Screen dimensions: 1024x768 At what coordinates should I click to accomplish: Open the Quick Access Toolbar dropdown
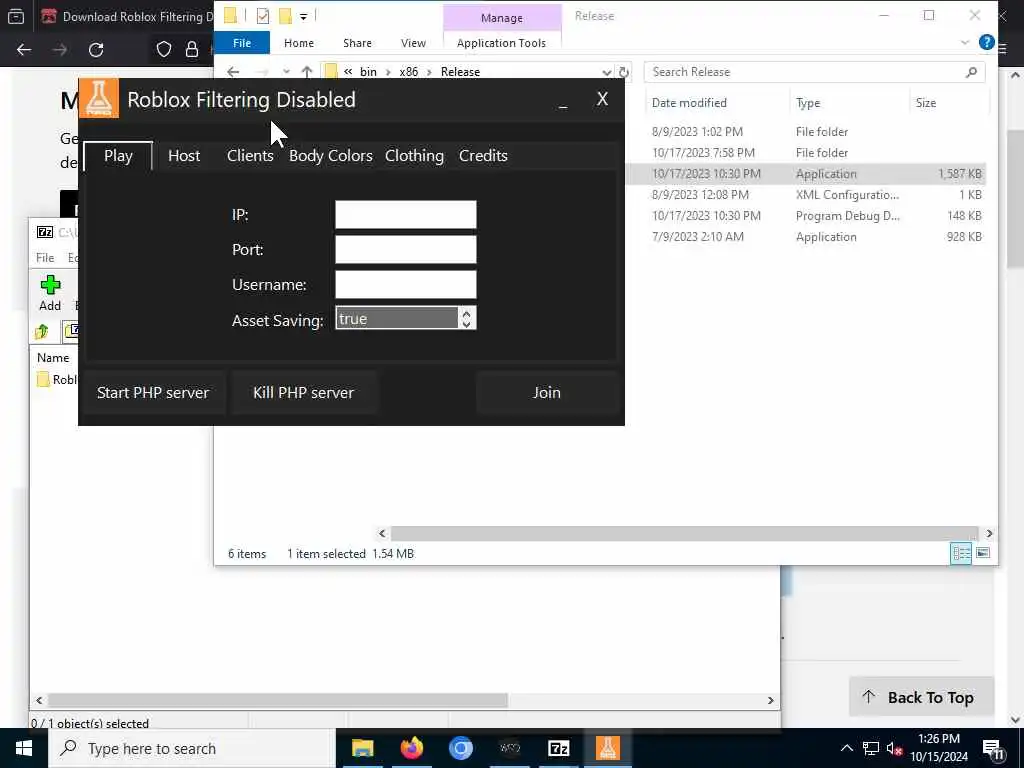[303, 17]
